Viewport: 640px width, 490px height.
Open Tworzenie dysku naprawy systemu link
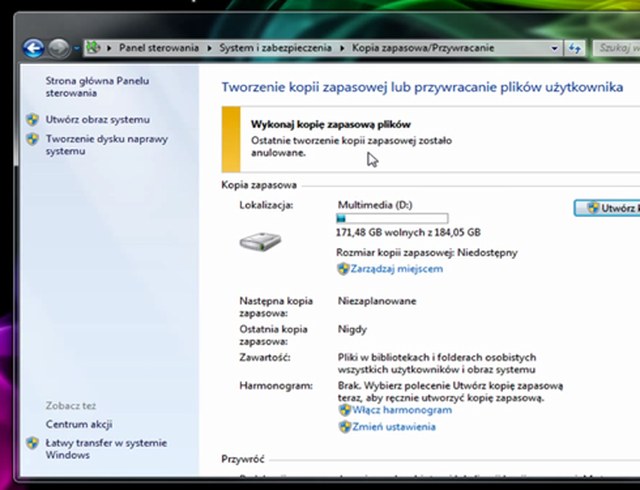(107, 145)
